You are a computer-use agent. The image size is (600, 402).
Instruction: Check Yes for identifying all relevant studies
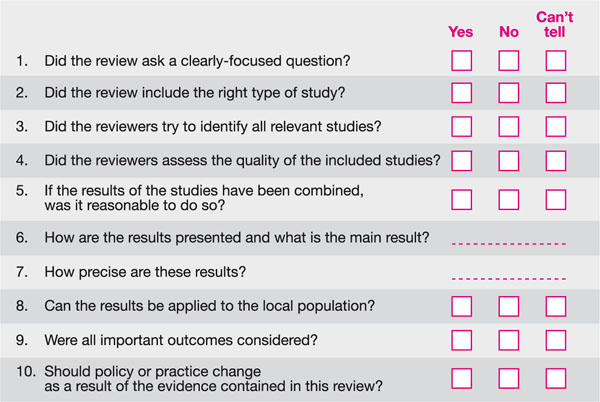pyautogui.click(x=461, y=127)
